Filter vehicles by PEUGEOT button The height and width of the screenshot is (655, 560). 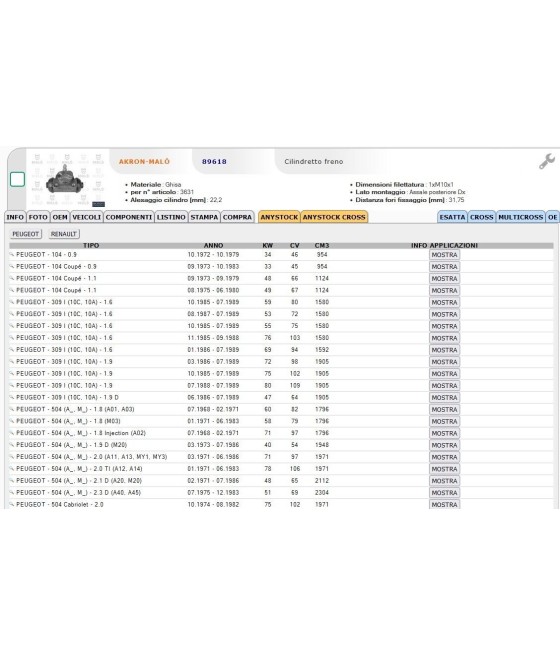tap(25, 234)
